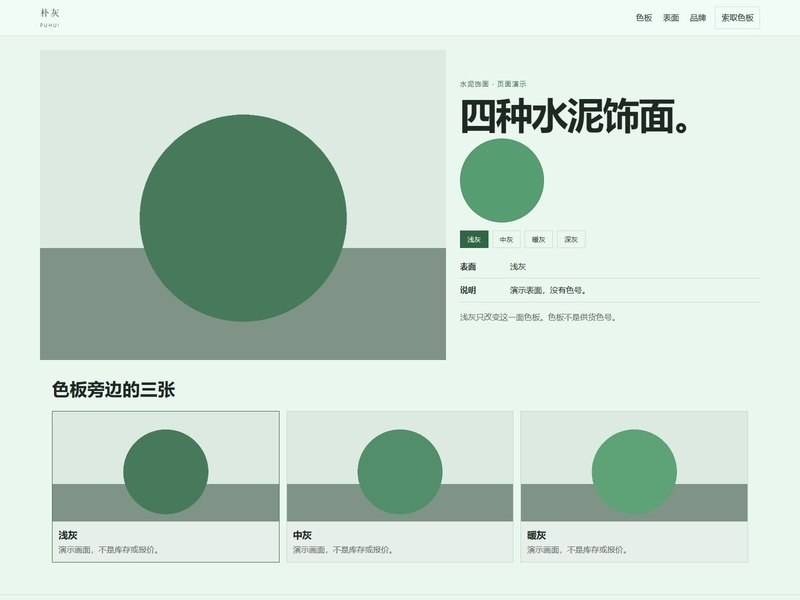Open the 朴灰 PUHUI brand logo
This screenshot has width=800, height=600.
pos(50,17)
